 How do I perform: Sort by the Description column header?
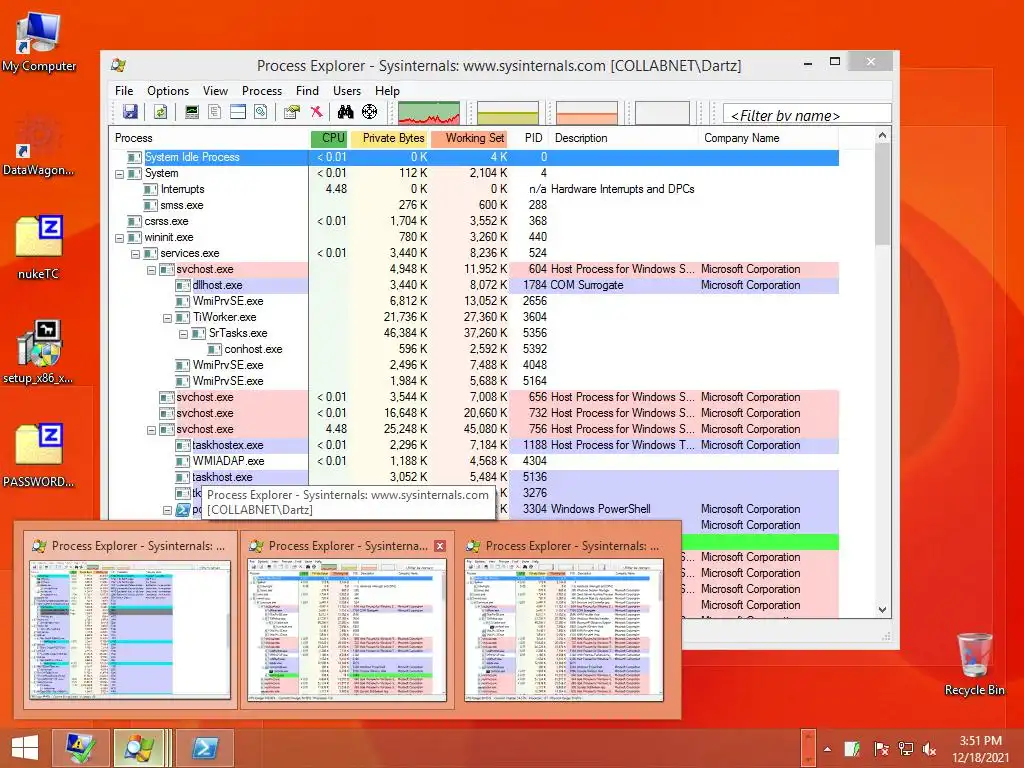coord(624,138)
